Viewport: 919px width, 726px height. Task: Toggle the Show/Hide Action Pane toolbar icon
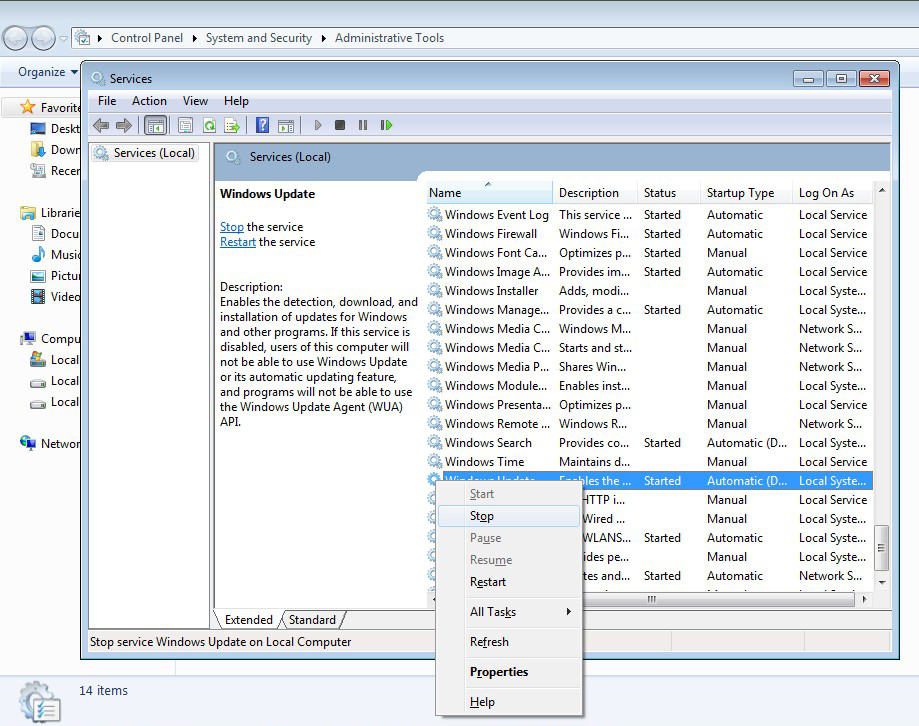286,125
